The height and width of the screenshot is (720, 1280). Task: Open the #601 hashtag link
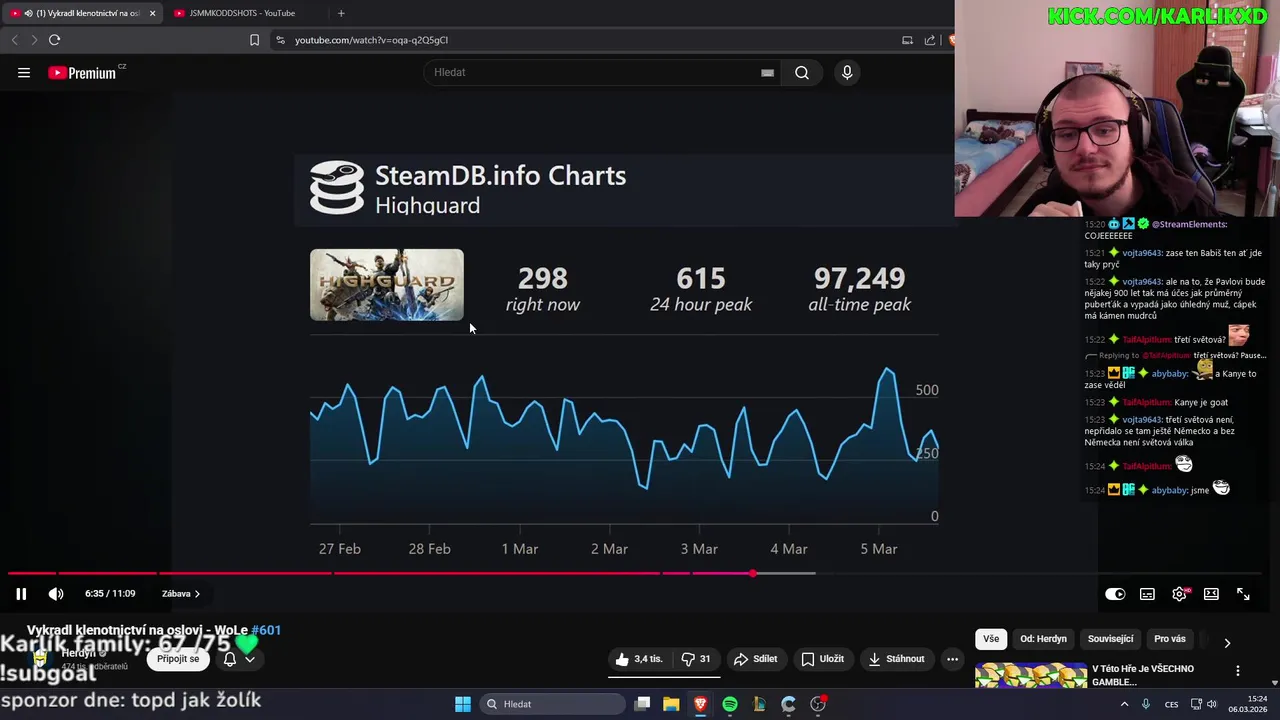[x=266, y=630]
